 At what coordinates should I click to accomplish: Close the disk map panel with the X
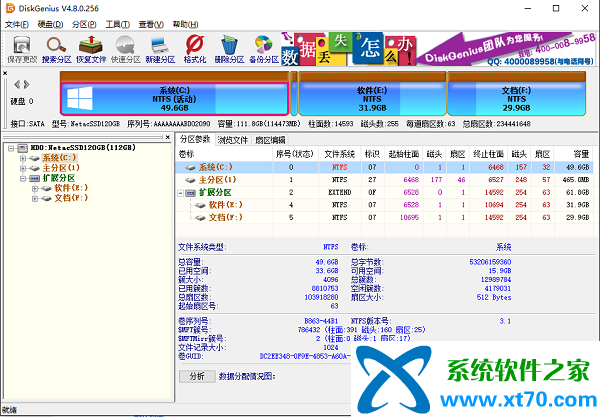pyautogui.click(x=5, y=73)
